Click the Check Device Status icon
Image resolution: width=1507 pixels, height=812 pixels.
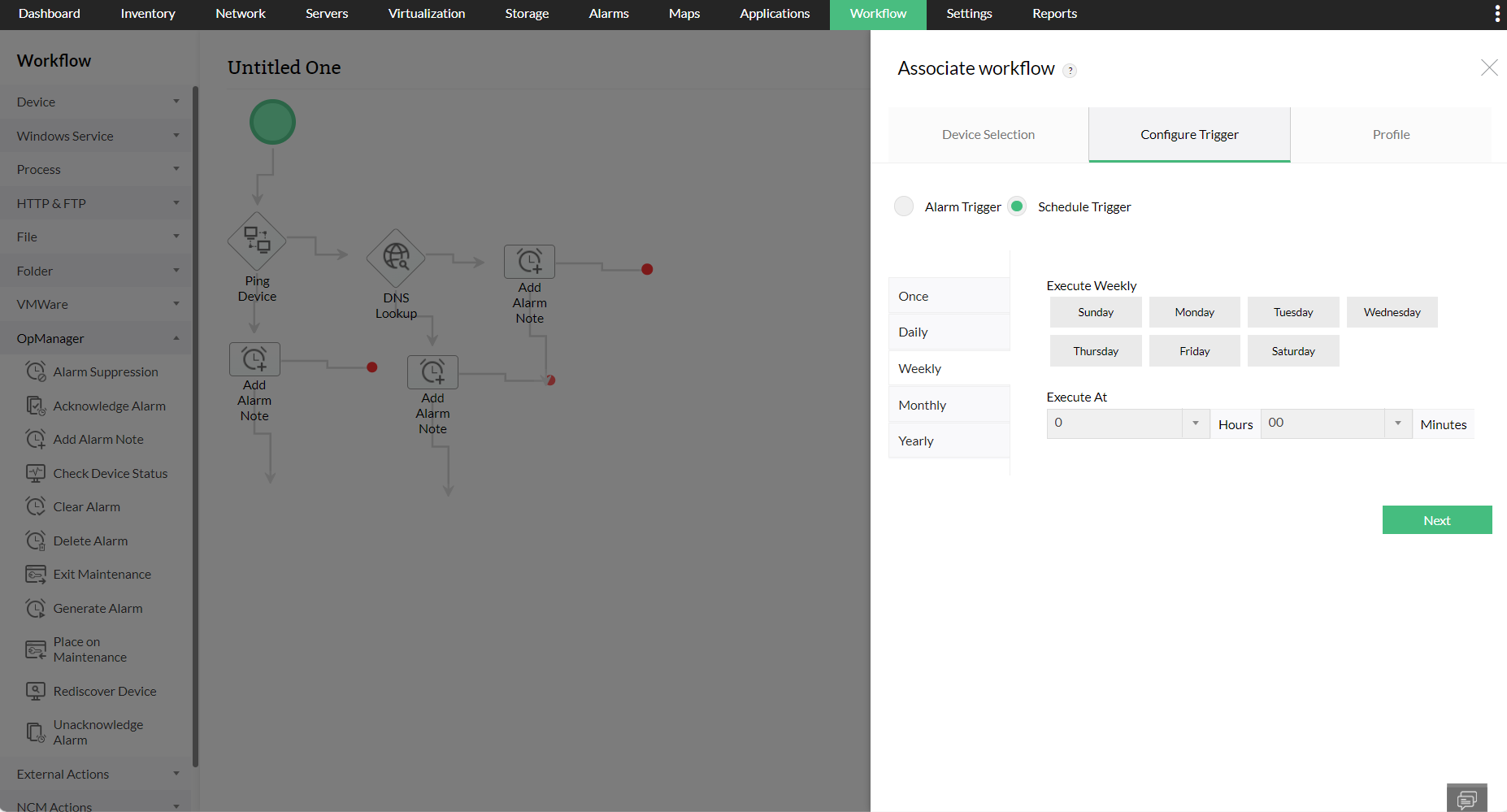coord(36,473)
